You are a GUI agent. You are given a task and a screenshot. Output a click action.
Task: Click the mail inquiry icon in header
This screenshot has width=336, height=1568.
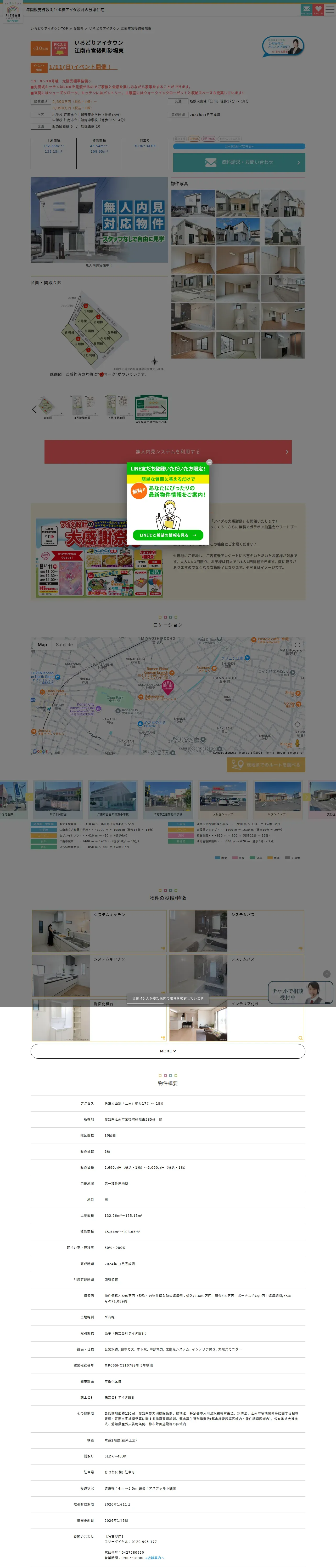click(306, 10)
